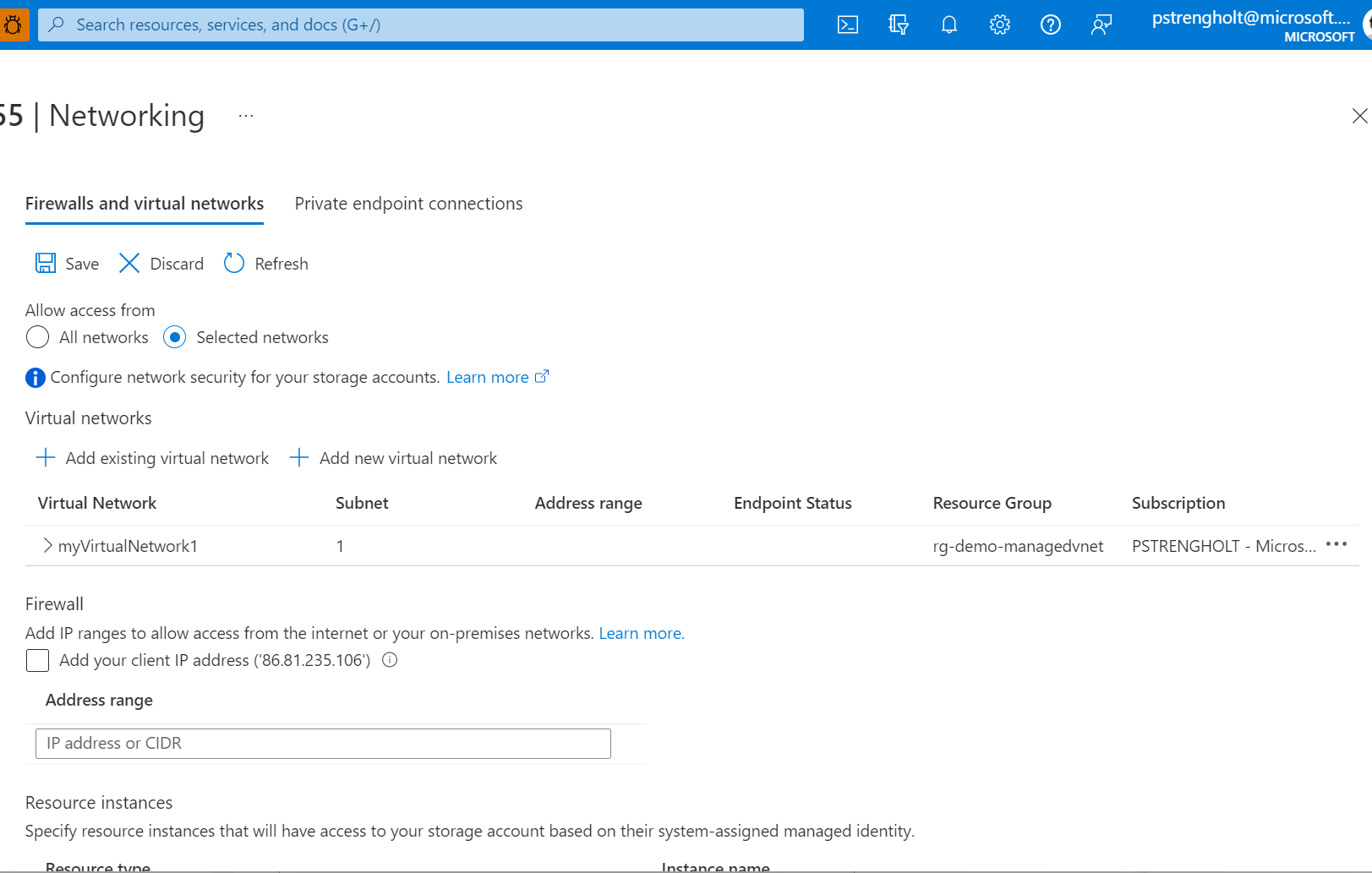Image resolution: width=1372 pixels, height=873 pixels.
Task: Open the ellipsis menu next to Networking title
Action: point(246,116)
